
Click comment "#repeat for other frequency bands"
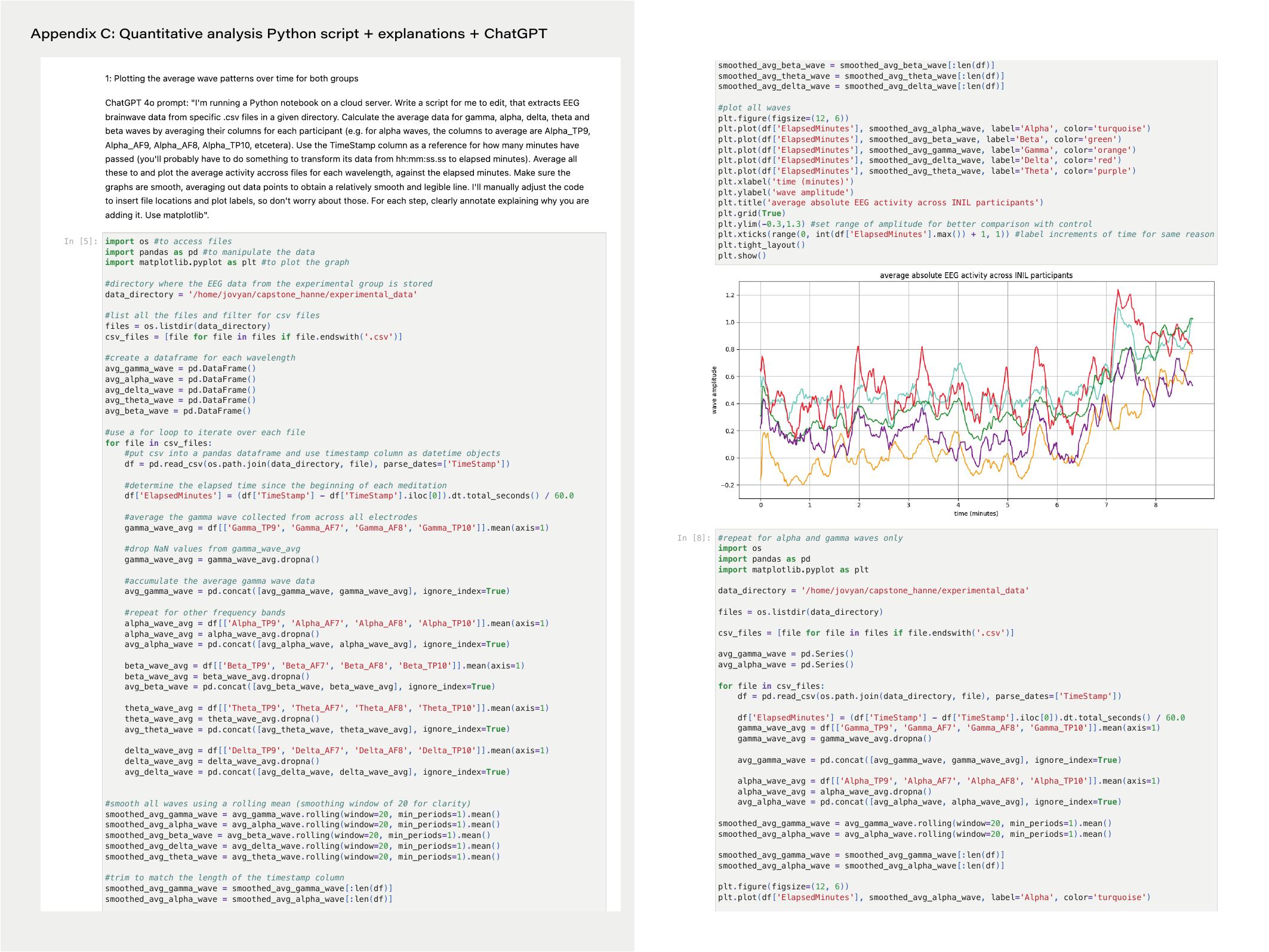click(205, 612)
